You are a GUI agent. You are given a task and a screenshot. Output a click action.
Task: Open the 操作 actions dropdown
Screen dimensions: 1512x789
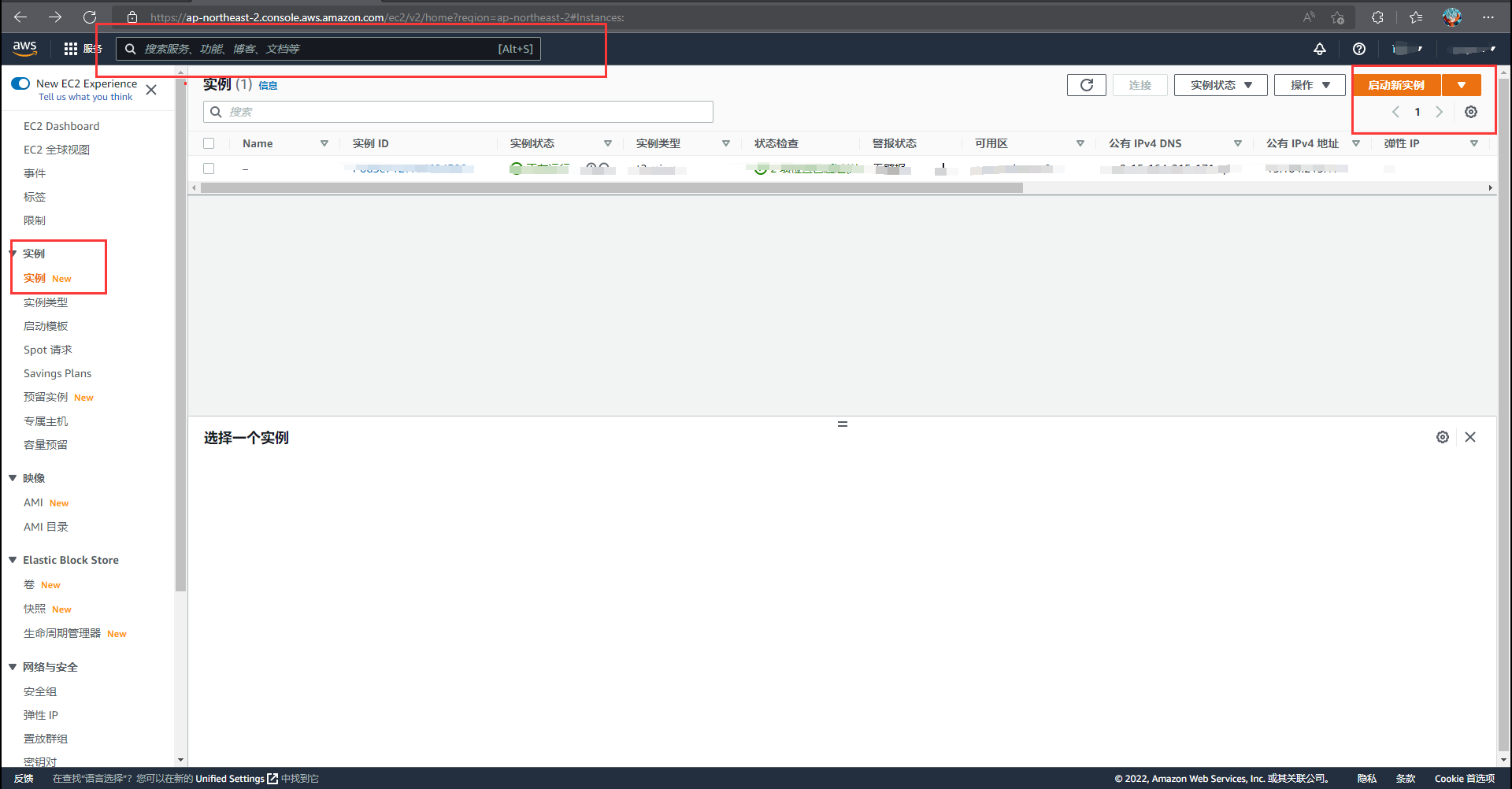[x=1310, y=85]
